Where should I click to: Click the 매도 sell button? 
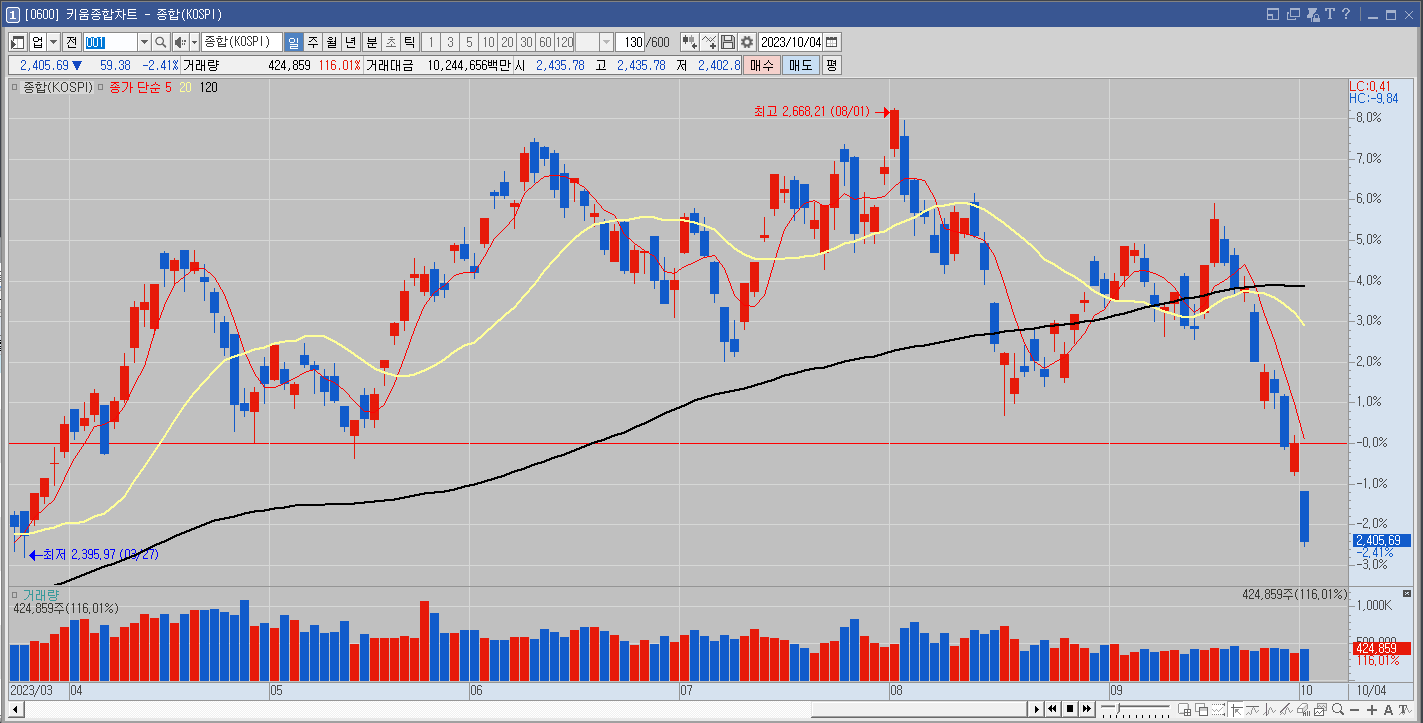click(x=800, y=65)
